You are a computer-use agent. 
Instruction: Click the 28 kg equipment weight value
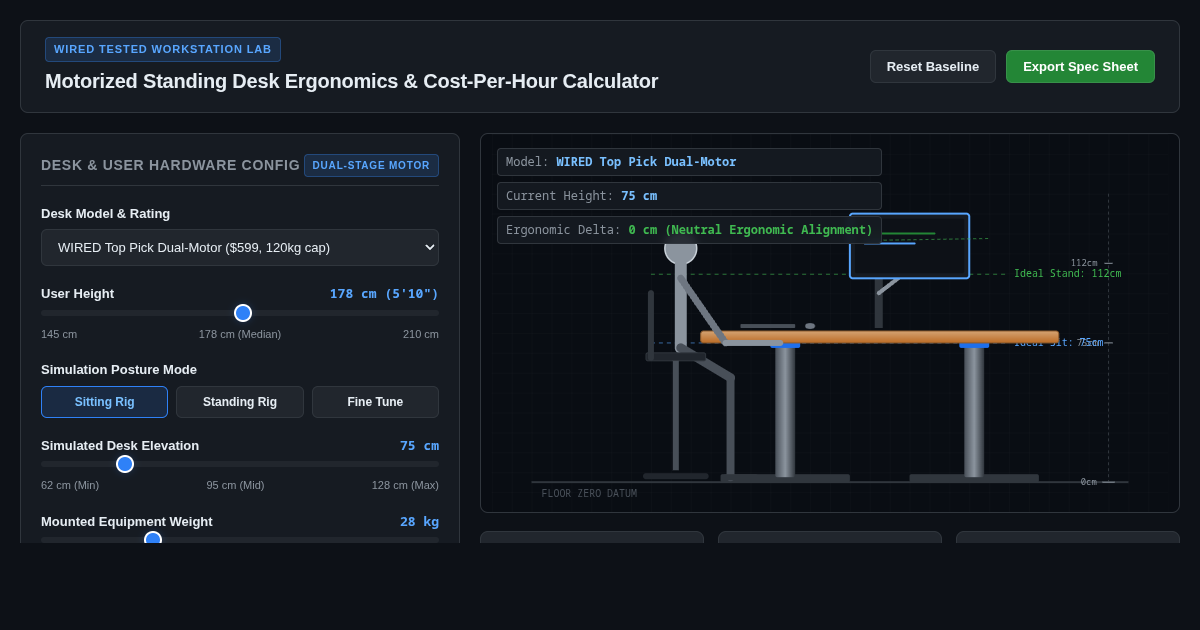pos(419,521)
